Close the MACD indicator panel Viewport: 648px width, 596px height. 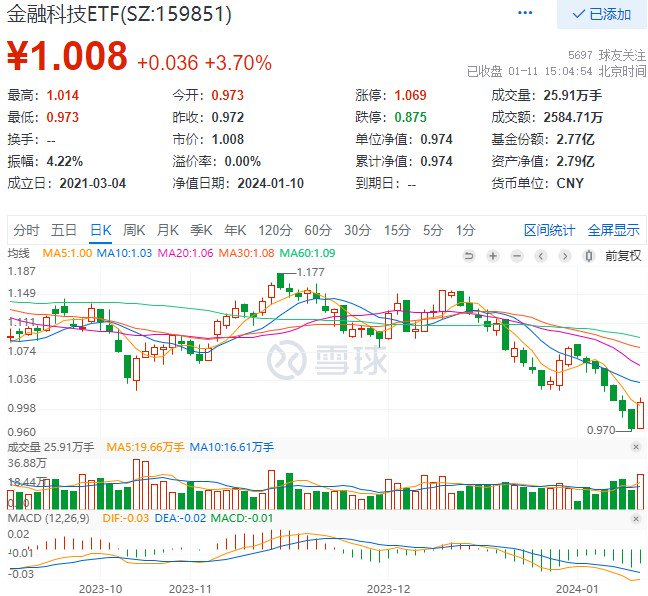[636, 518]
